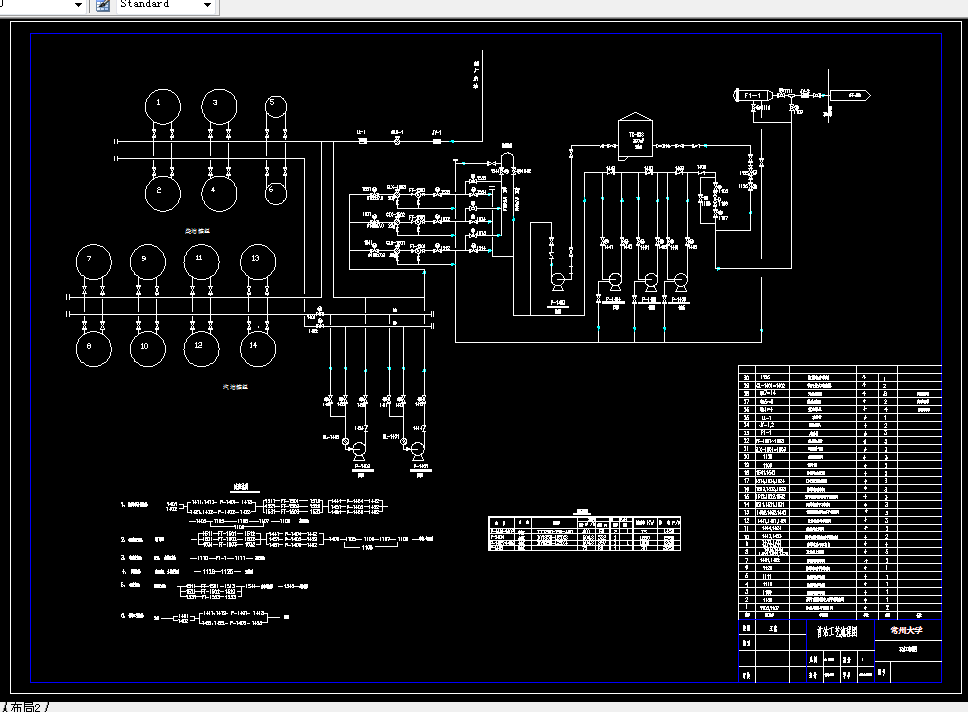Select tank circle number 12

202,349
